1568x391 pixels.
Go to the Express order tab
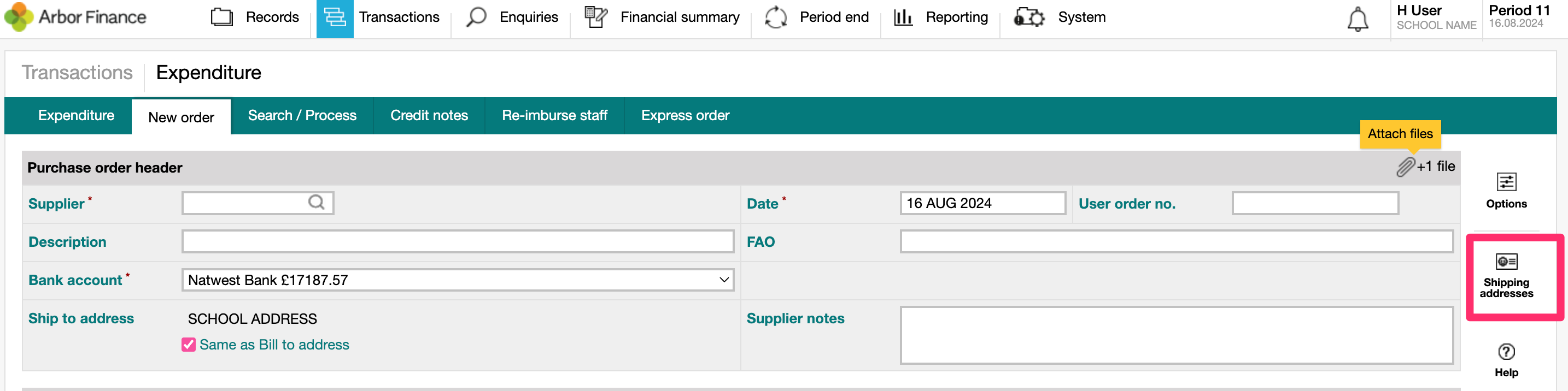coord(685,116)
